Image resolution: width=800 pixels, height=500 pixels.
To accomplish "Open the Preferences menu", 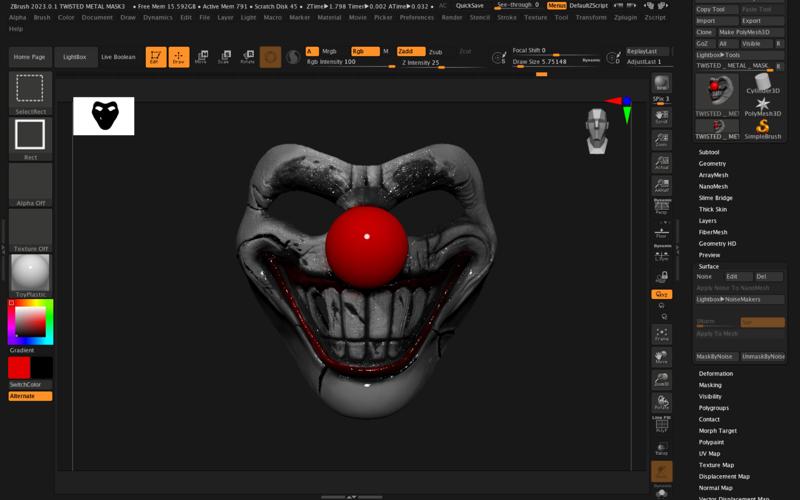I will [417, 17].
